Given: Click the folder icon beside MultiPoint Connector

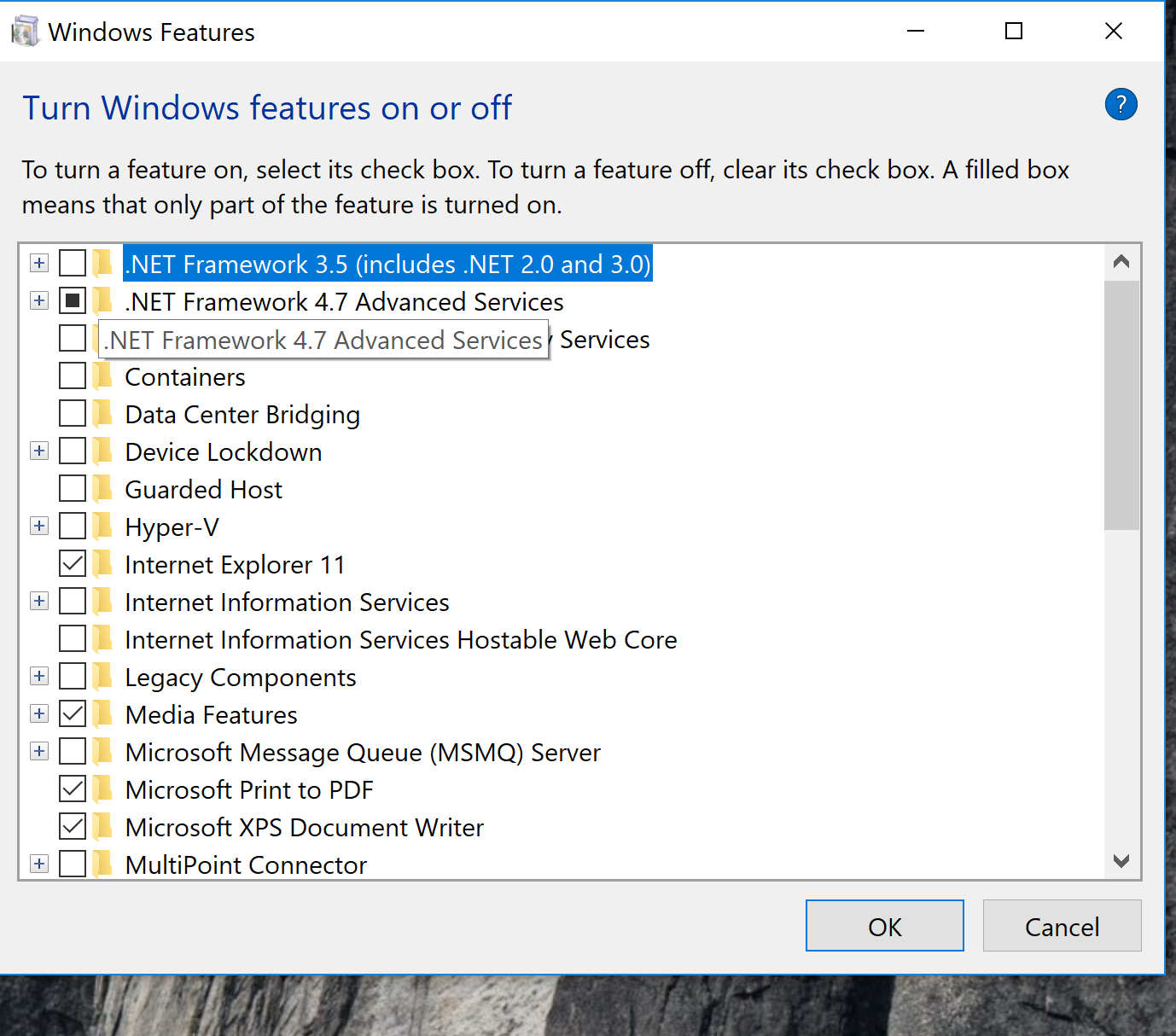Looking at the screenshot, I should 102,864.
